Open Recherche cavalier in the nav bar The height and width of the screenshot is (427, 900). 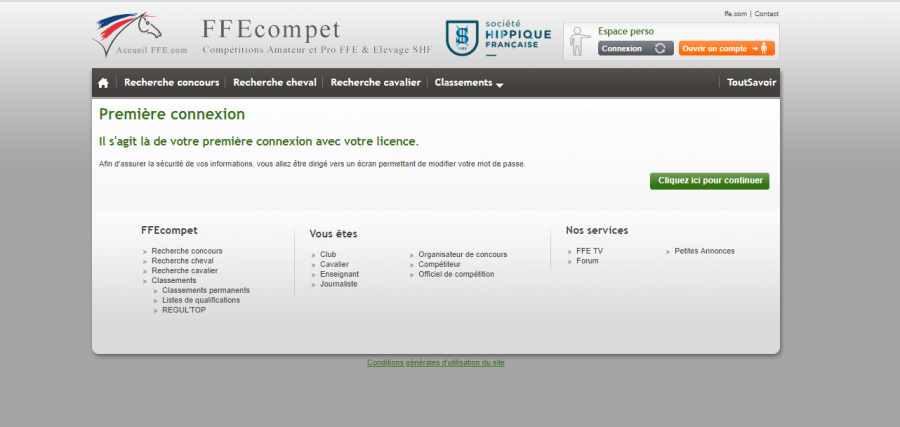click(x=375, y=83)
